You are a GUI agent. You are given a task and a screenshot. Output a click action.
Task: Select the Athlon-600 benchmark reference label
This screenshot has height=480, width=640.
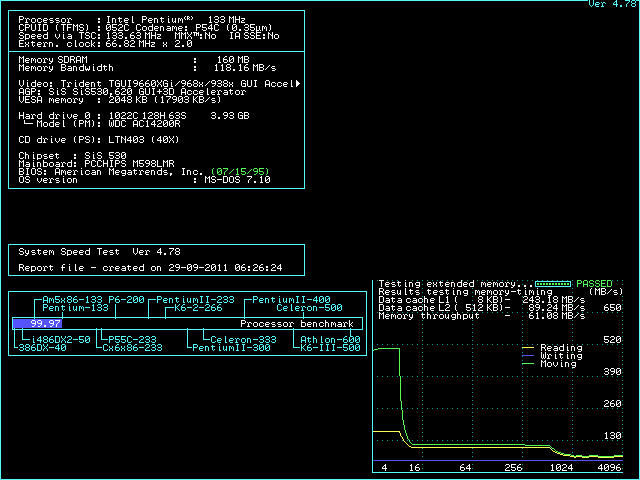pyautogui.click(x=330, y=340)
